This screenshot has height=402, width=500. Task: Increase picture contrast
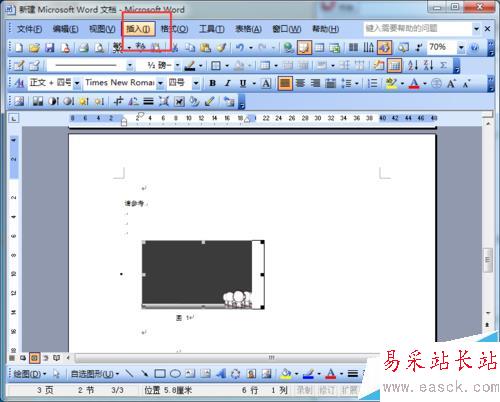[x=53, y=101]
